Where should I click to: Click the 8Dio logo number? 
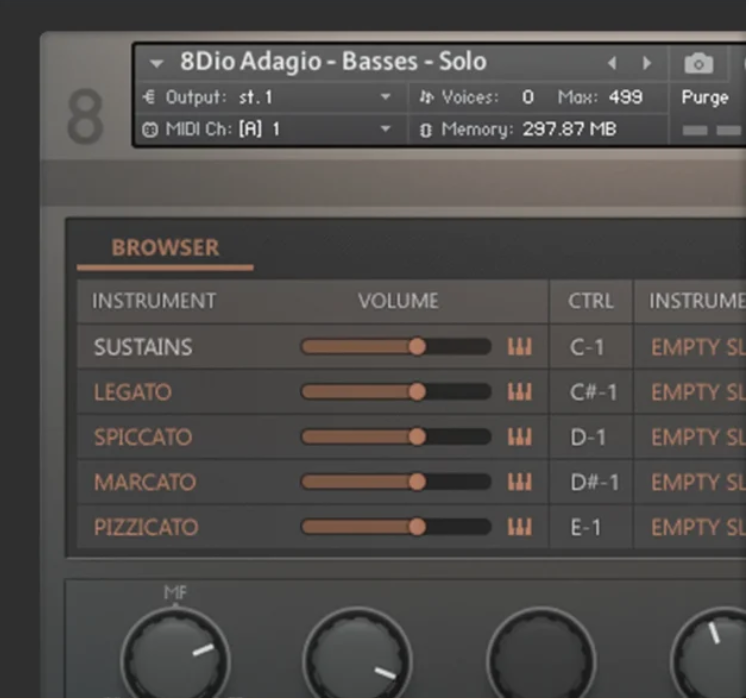(85, 116)
